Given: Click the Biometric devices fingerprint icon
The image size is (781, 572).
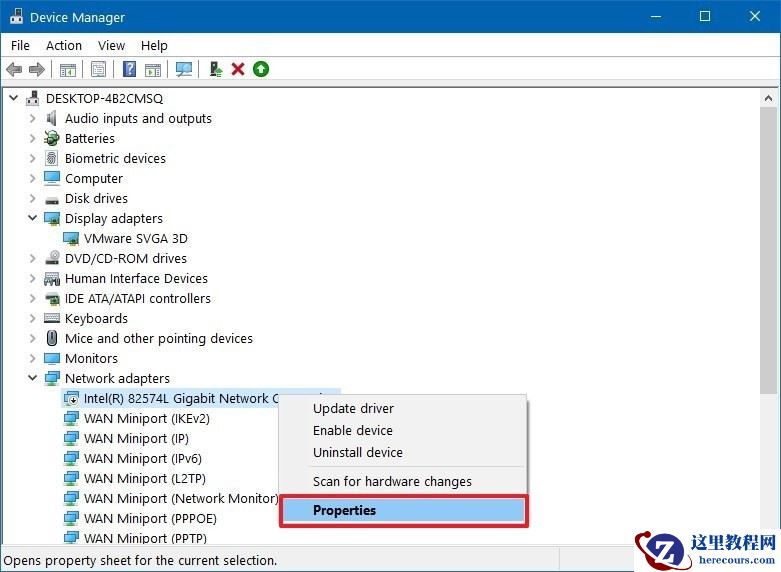Looking at the screenshot, I should point(51,158).
